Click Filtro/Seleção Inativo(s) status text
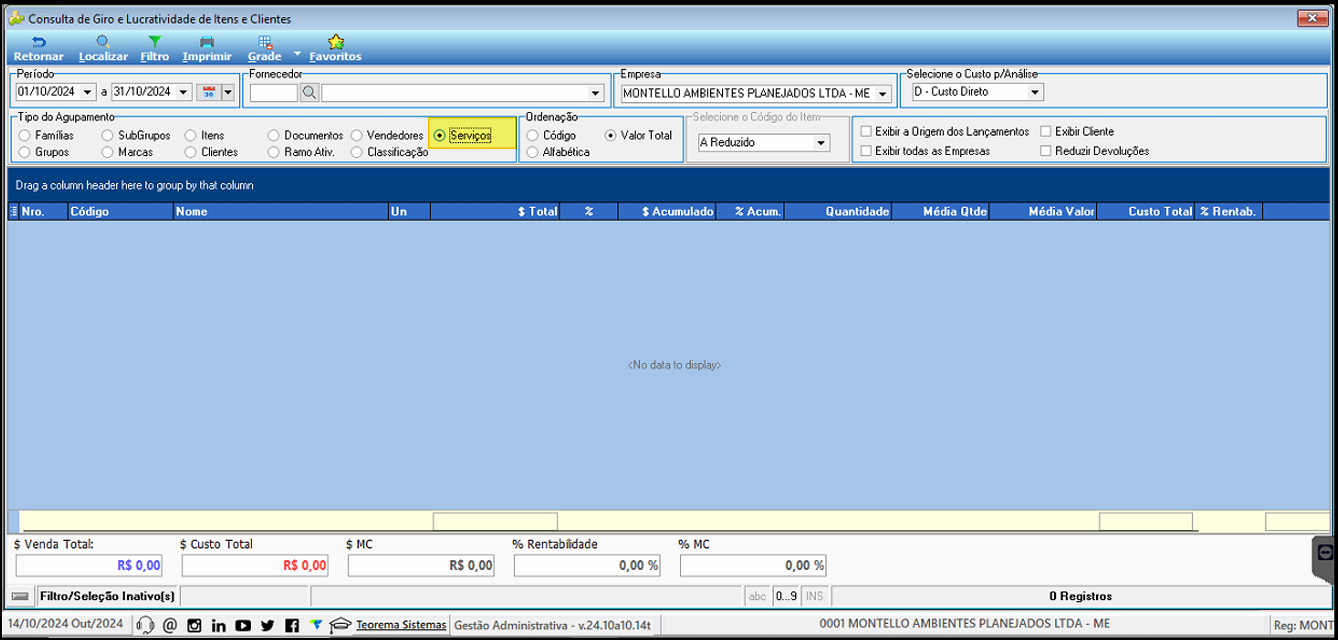1338x640 pixels. [x=107, y=596]
